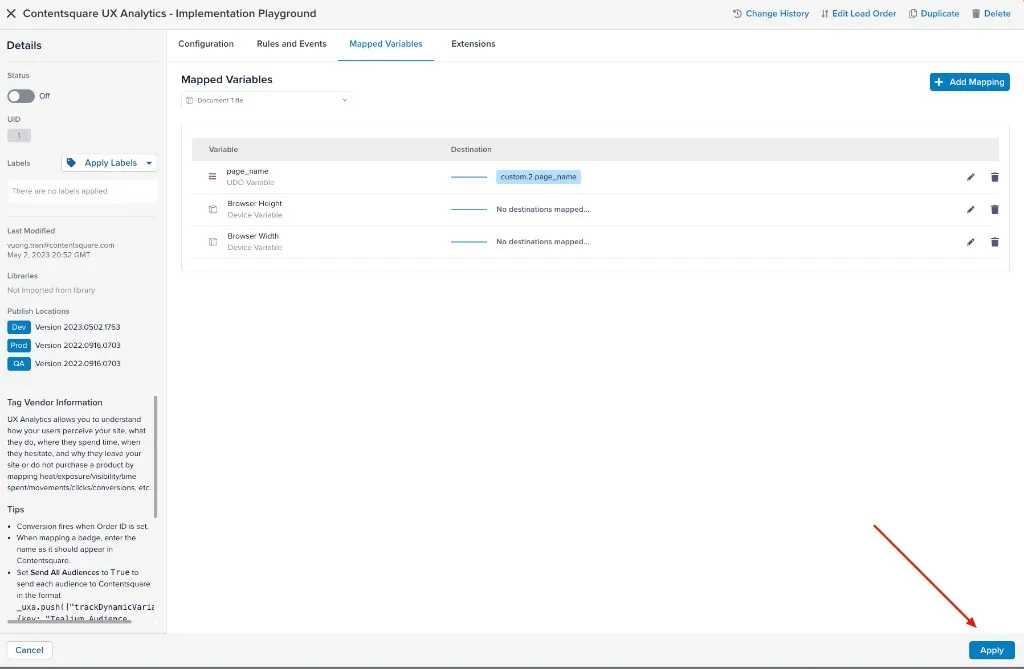This screenshot has height=669, width=1024.
Task: Duplicate this tag
Action: click(x=934, y=14)
